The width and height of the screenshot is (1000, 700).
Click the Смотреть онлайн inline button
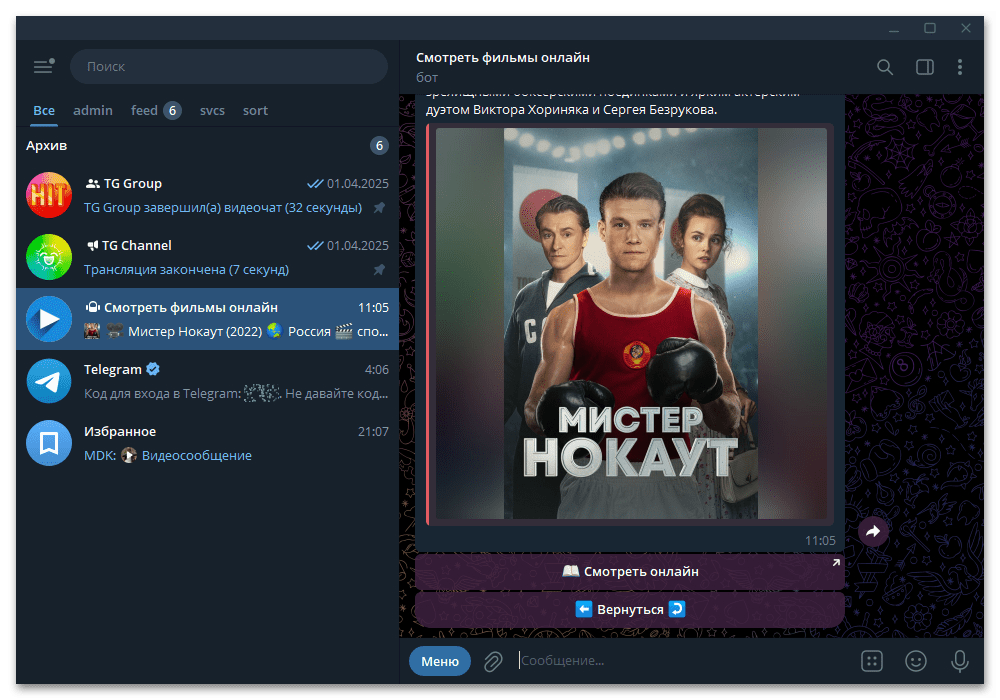click(629, 571)
